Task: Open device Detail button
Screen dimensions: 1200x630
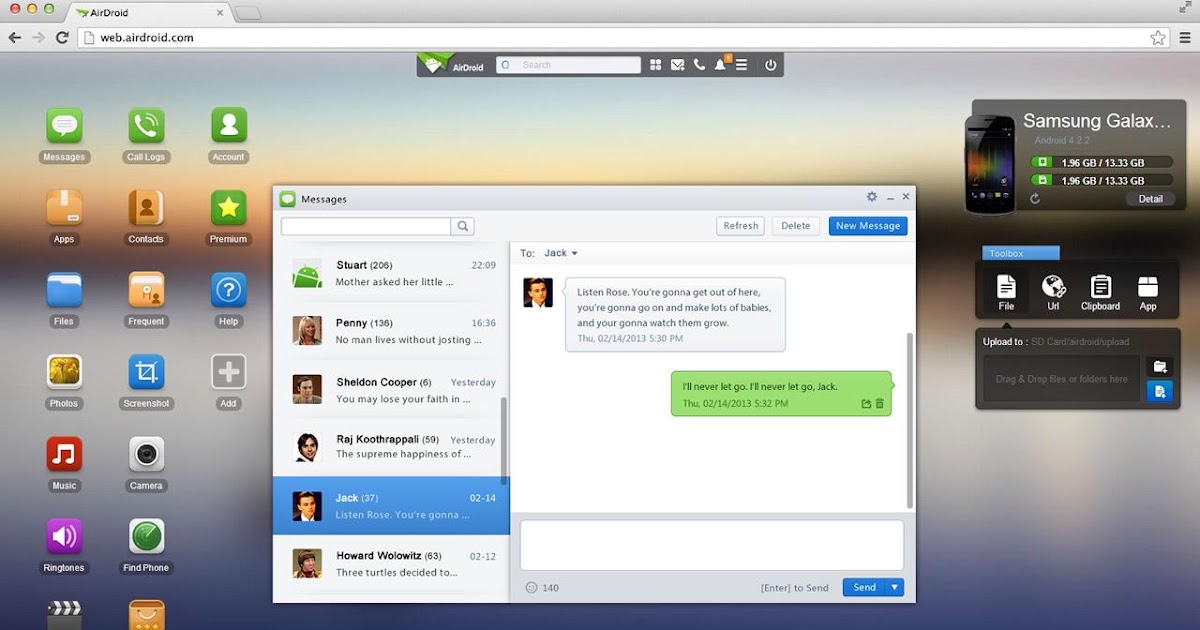Action: click(x=1150, y=199)
